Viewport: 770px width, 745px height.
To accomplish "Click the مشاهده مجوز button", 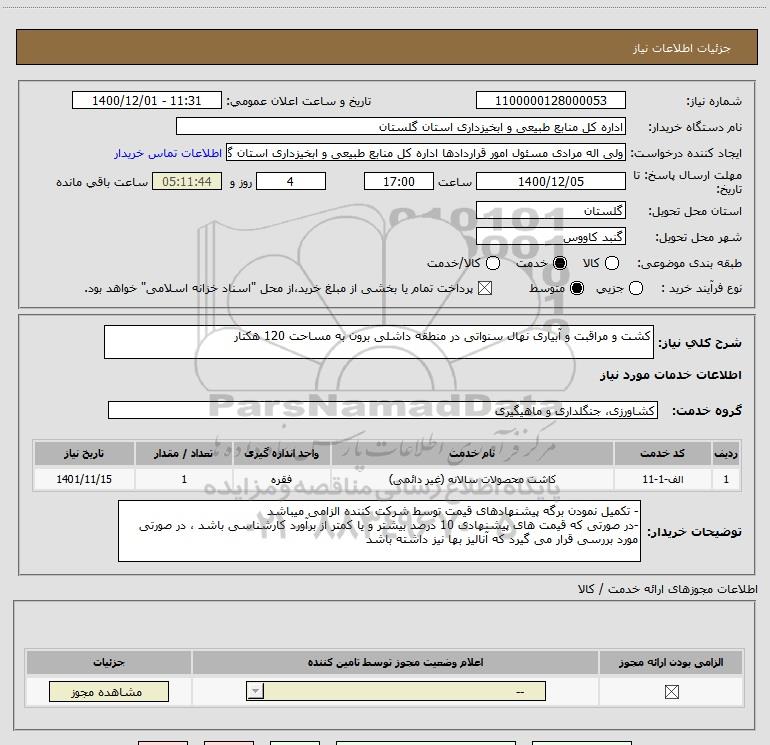I will click(109, 691).
